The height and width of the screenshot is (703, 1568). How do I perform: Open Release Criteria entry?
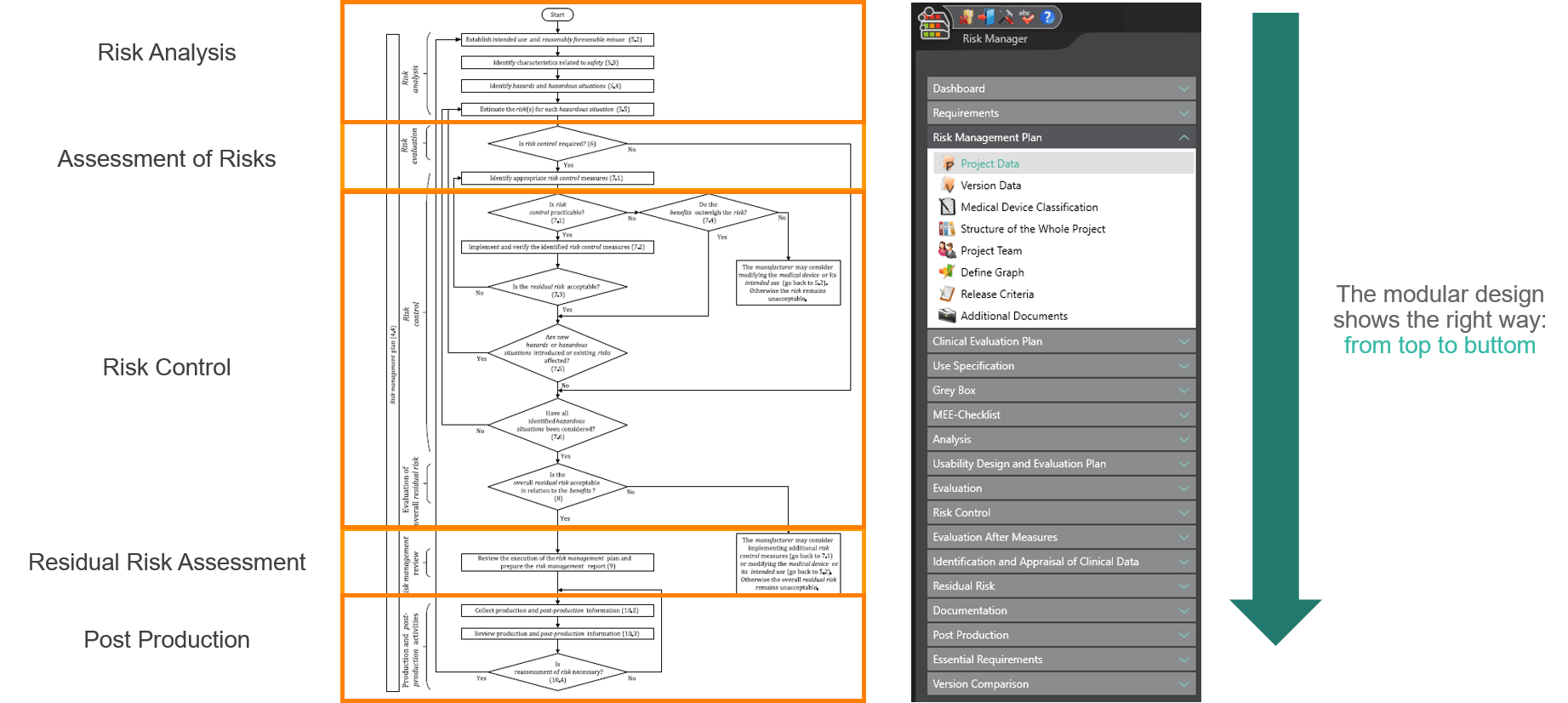tap(997, 294)
